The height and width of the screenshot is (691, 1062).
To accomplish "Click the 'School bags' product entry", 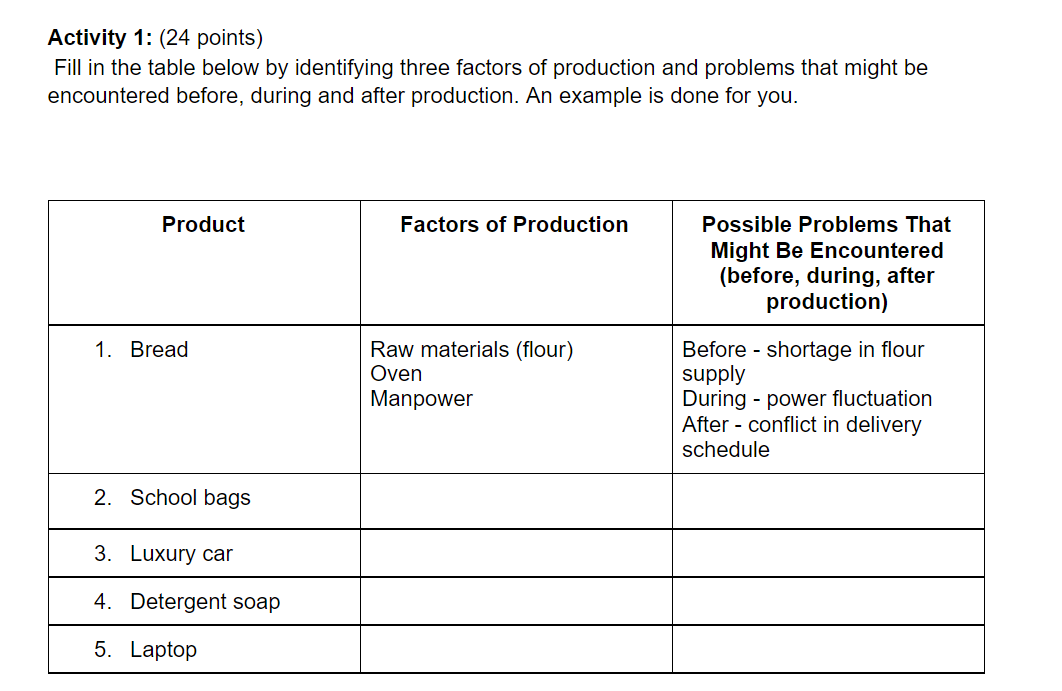I will pyautogui.click(x=190, y=498).
